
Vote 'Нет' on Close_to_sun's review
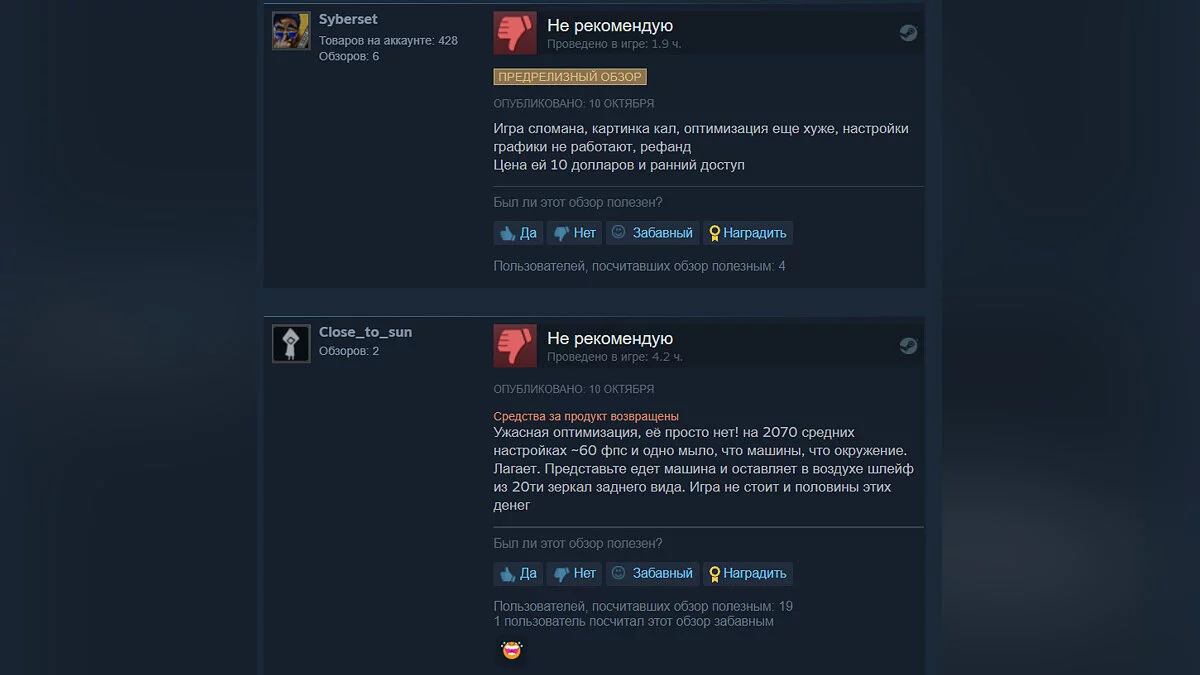tap(574, 574)
